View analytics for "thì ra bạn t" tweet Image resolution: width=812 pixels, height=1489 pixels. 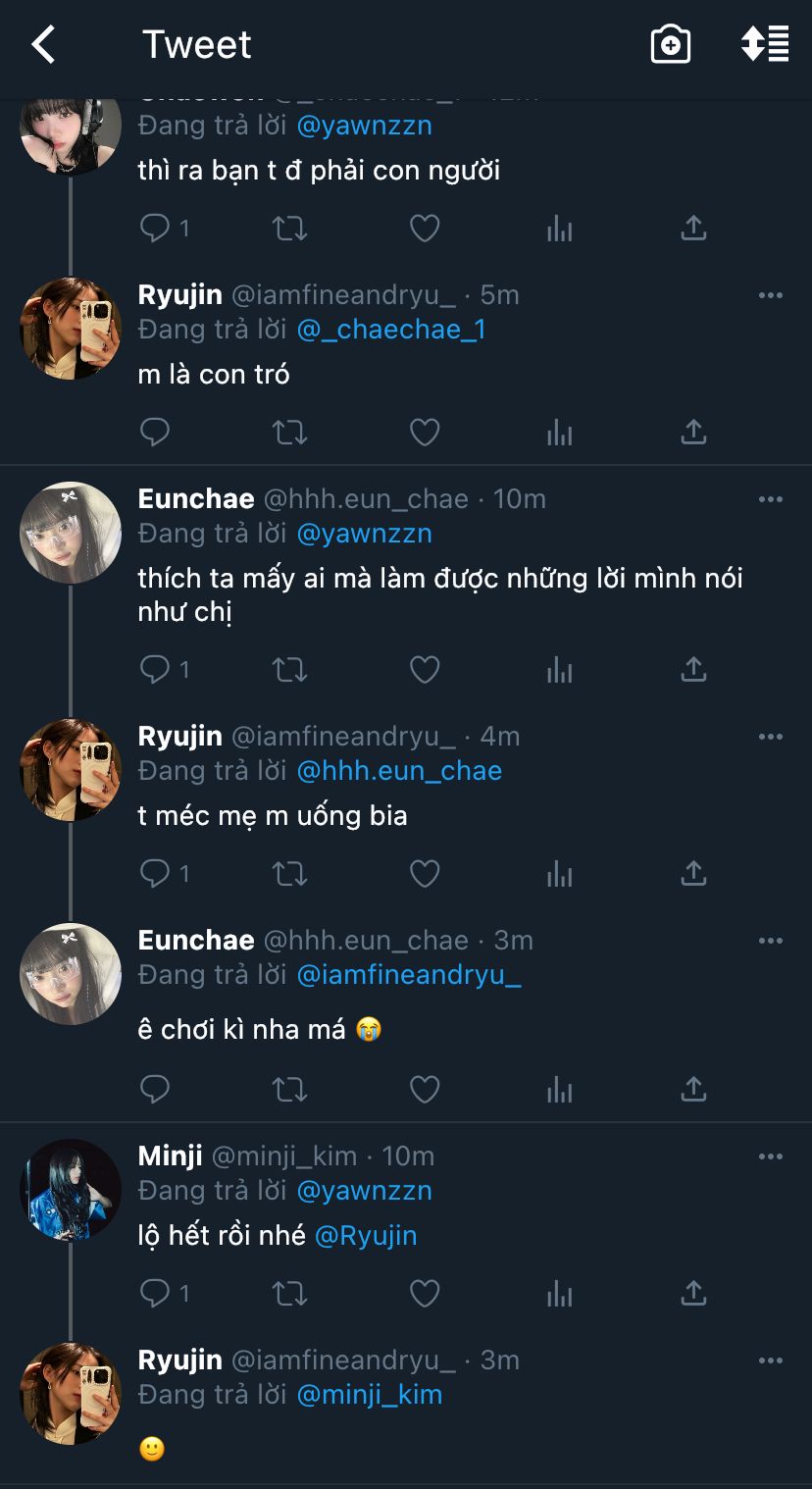tap(559, 230)
